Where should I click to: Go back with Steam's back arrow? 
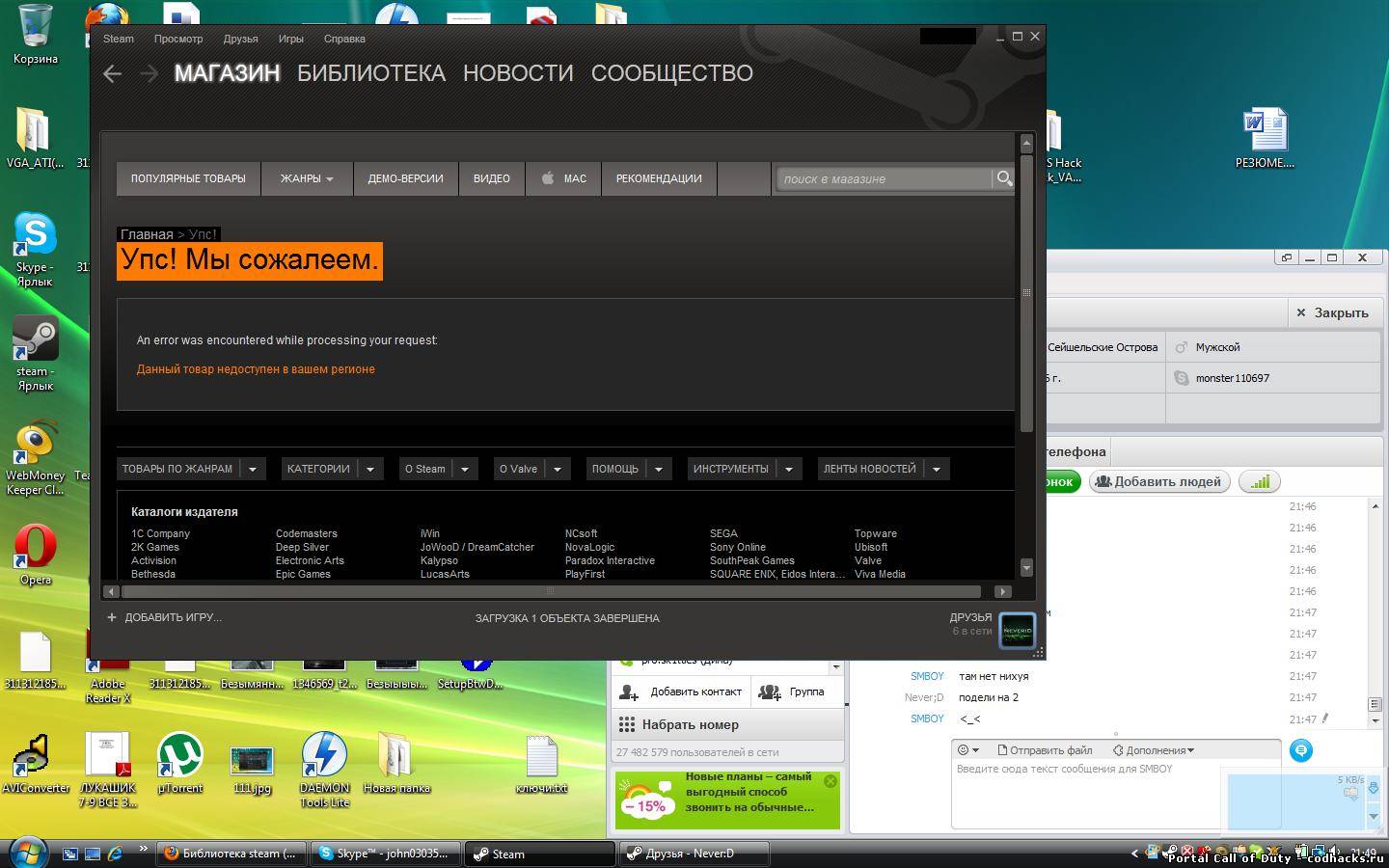pyautogui.click(x=112, y=73)
